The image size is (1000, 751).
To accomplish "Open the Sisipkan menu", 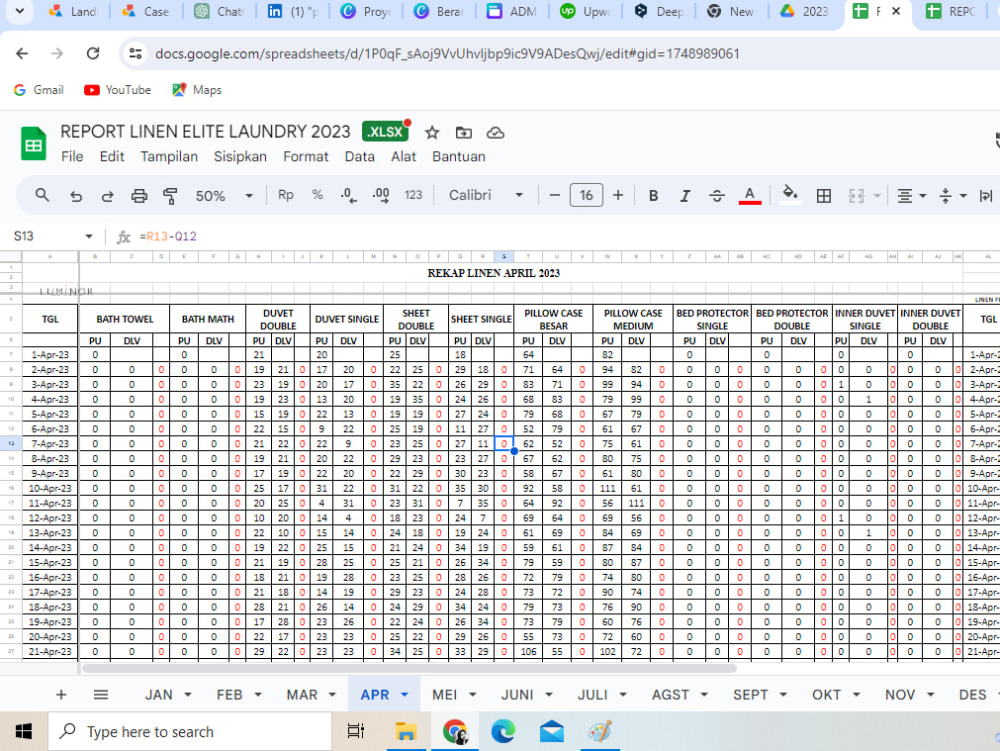I will 240,157.
